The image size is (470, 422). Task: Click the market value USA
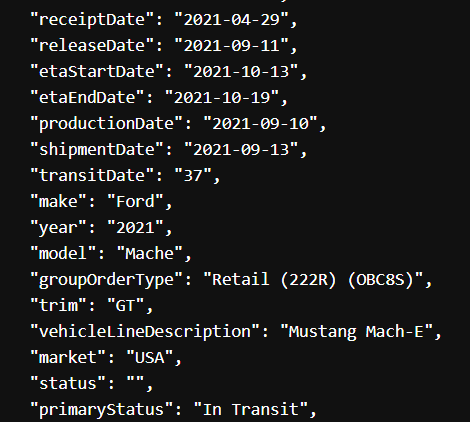point(150,358)
